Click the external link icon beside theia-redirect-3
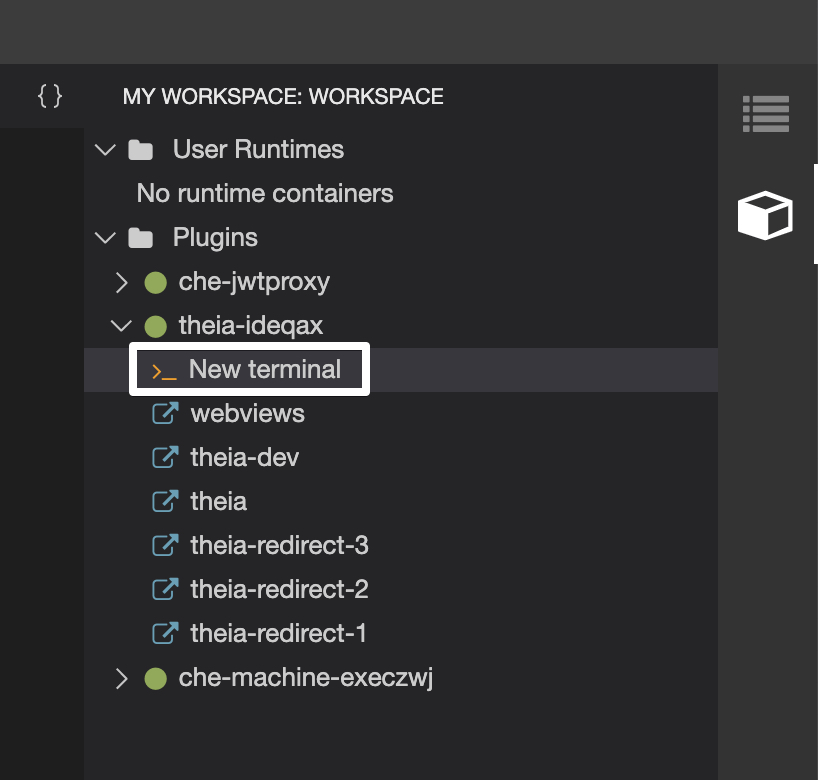 165,545
